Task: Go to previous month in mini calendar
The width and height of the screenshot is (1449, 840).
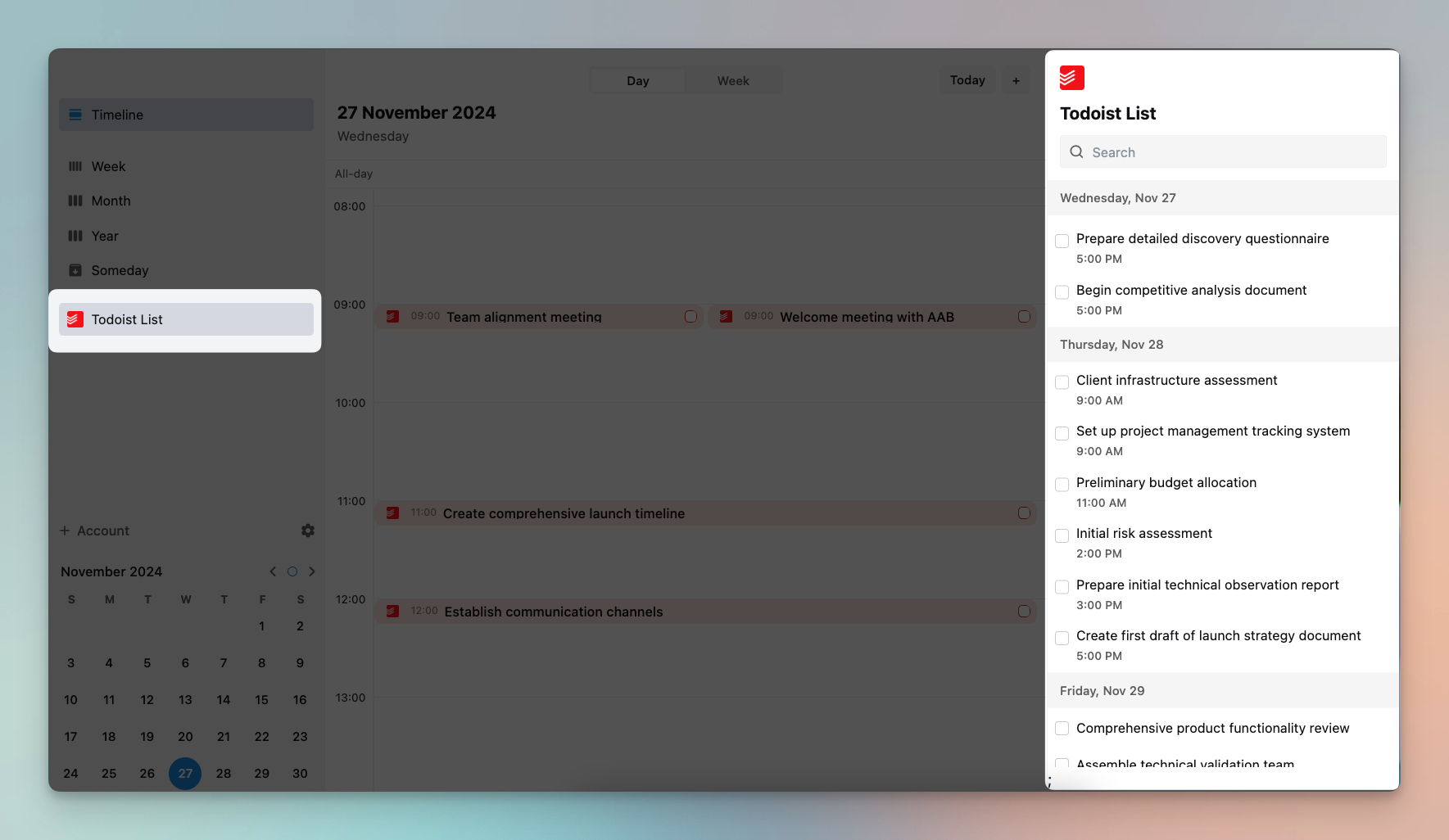Action: pos(273,571)
